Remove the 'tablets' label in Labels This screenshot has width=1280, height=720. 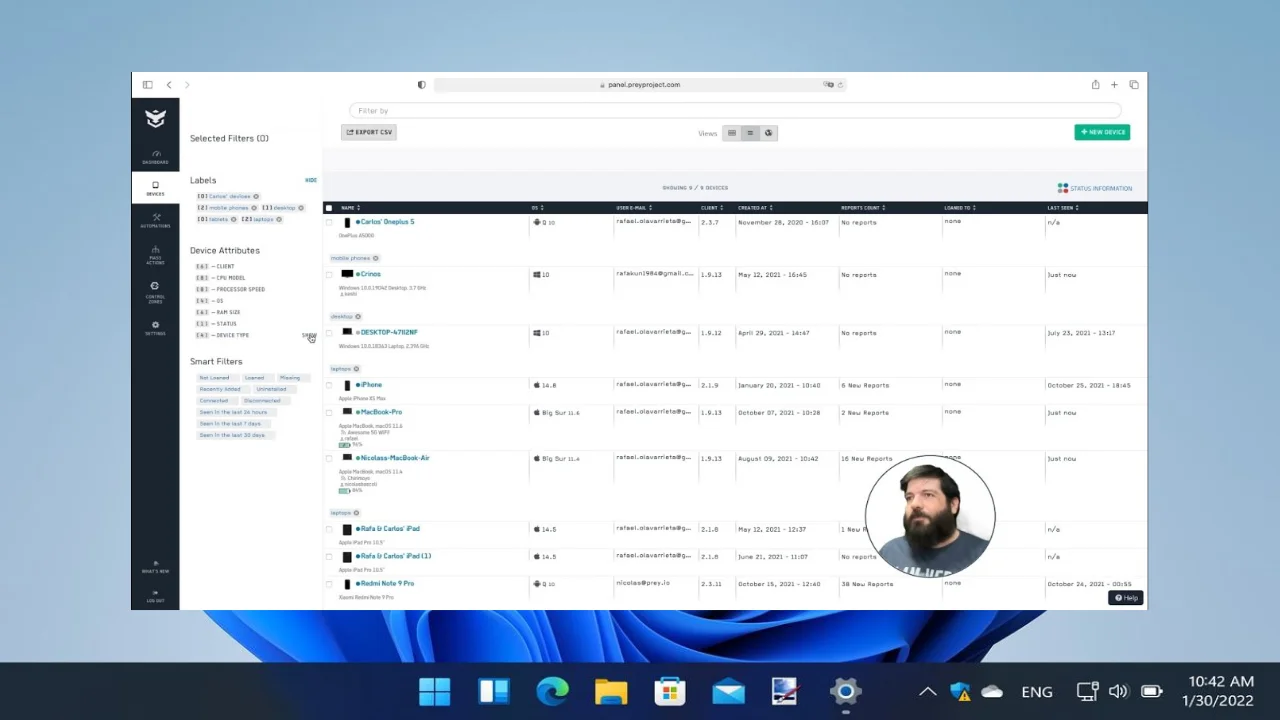tap(234, 219)
